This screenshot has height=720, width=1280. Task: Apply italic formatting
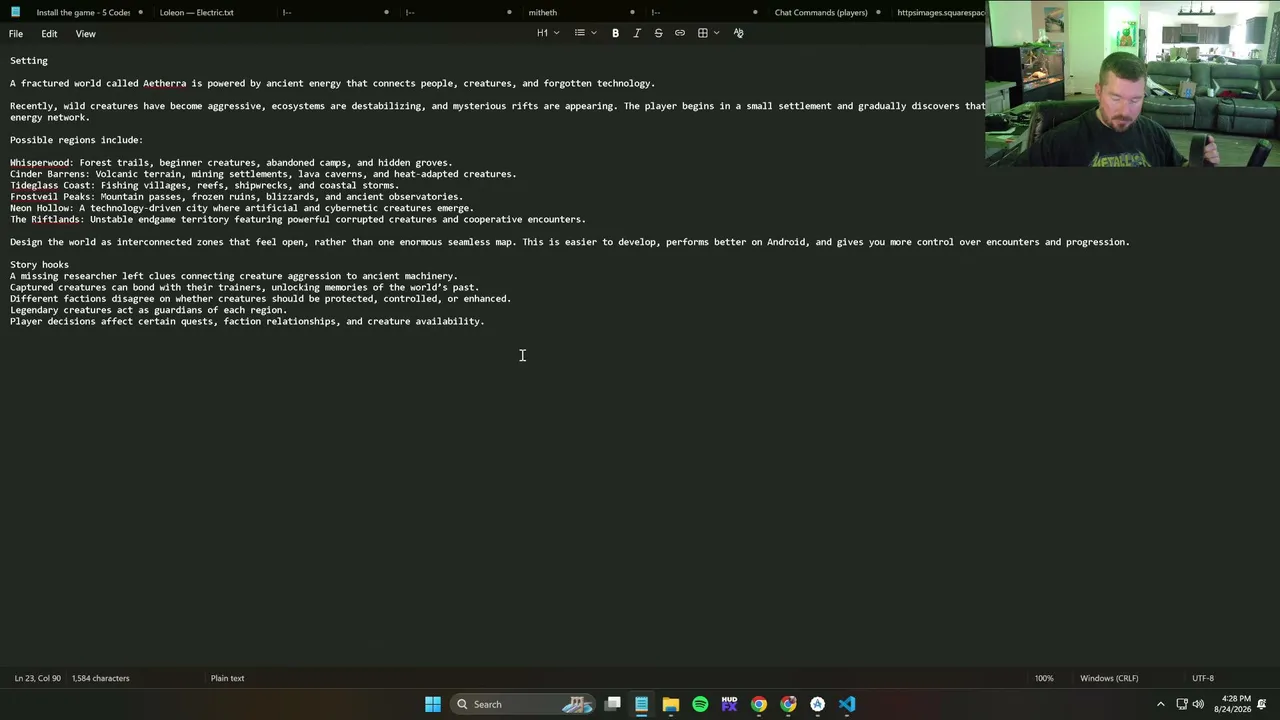click(x=637, y=33)
